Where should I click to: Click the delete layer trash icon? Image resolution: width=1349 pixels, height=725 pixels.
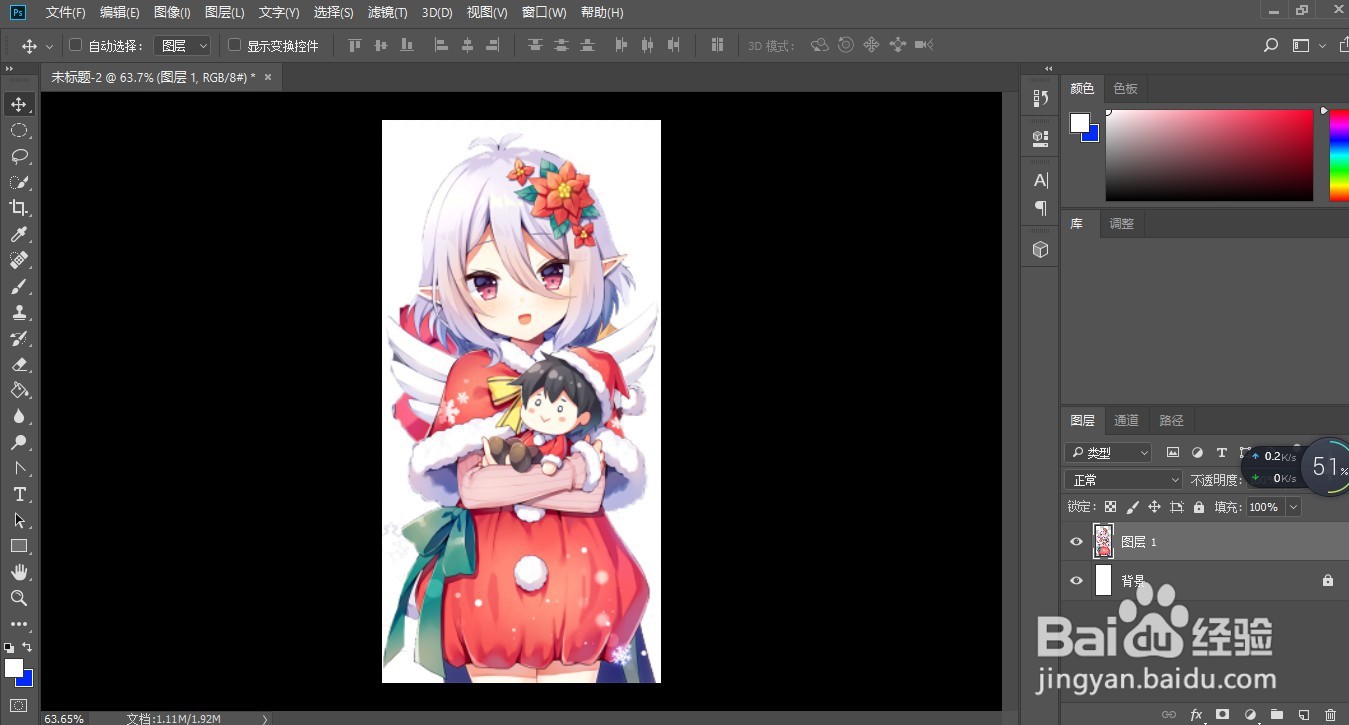coord(1329,715)
